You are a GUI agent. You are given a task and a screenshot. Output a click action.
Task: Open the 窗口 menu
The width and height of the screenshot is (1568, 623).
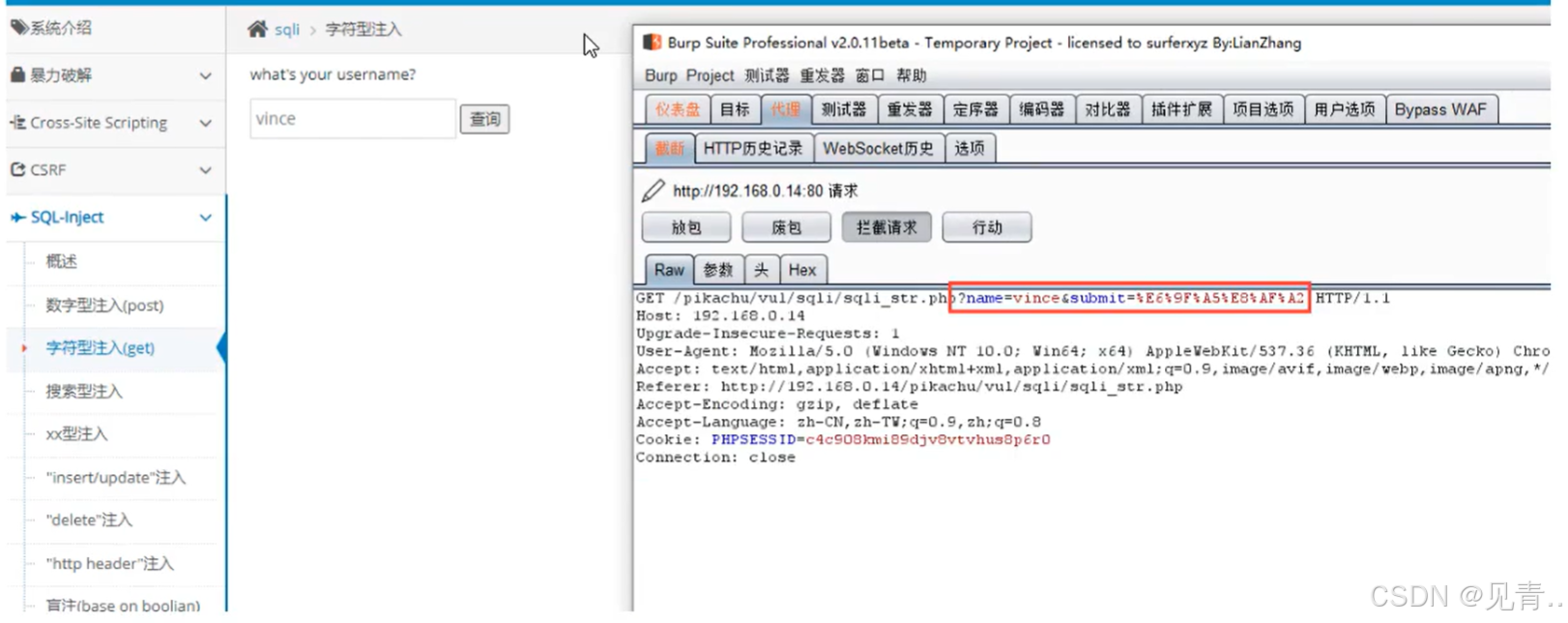[x=870, y=75]
